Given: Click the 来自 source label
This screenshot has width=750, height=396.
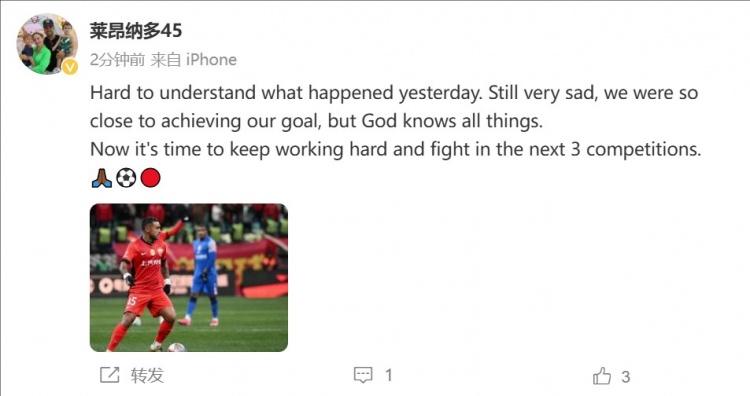Looking at the screenshot, I should tap(165, 60).
